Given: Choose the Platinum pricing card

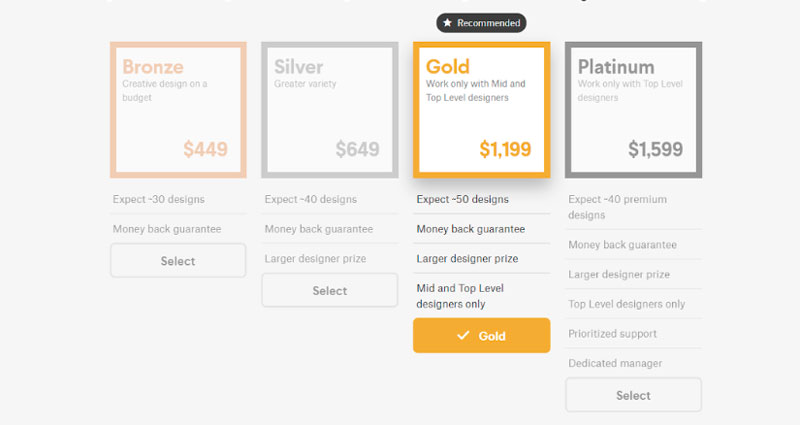Looking at the screenshot, I should (633, 110).
